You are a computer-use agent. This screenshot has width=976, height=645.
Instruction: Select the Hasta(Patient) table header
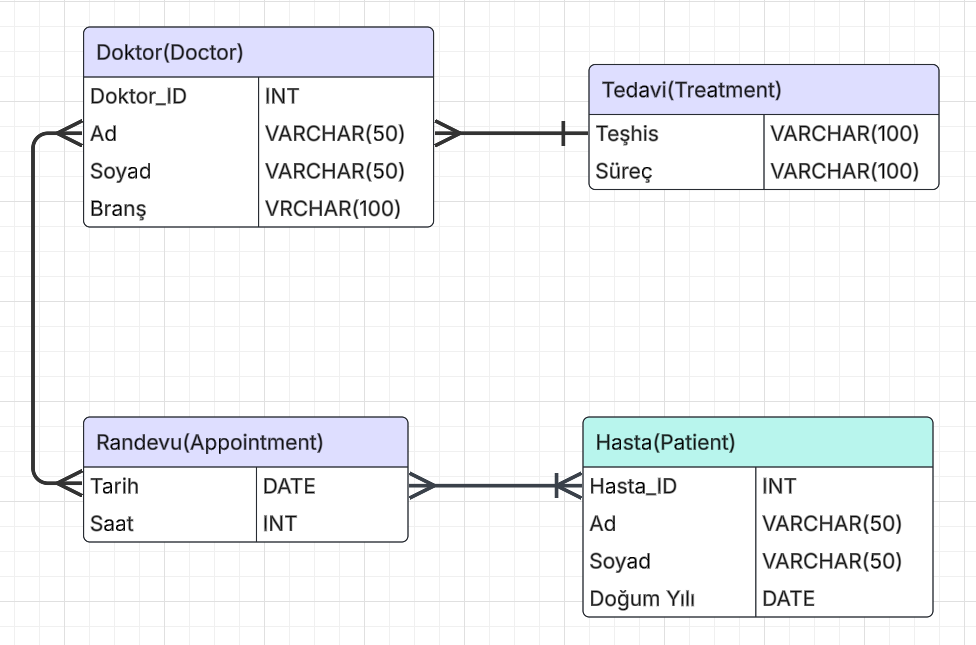pos(757,441)
